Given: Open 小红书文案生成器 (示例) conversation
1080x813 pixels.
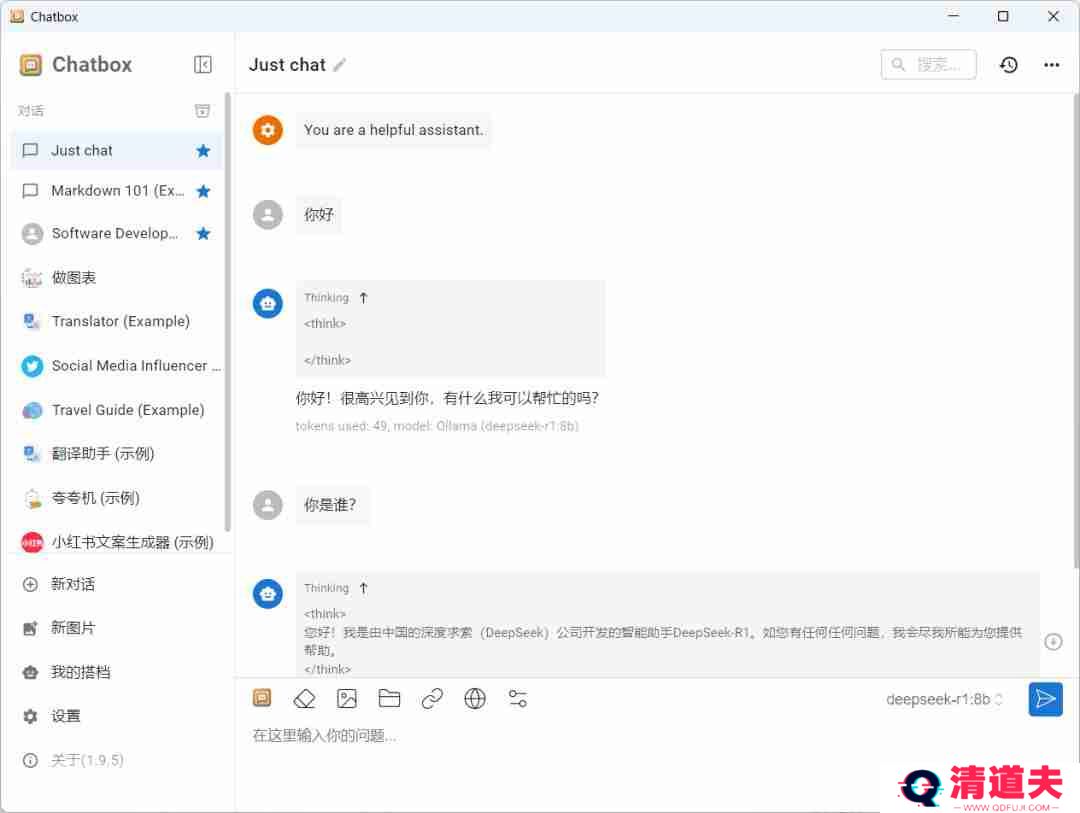Looking at the screenshot, I should tap(116, 542).
